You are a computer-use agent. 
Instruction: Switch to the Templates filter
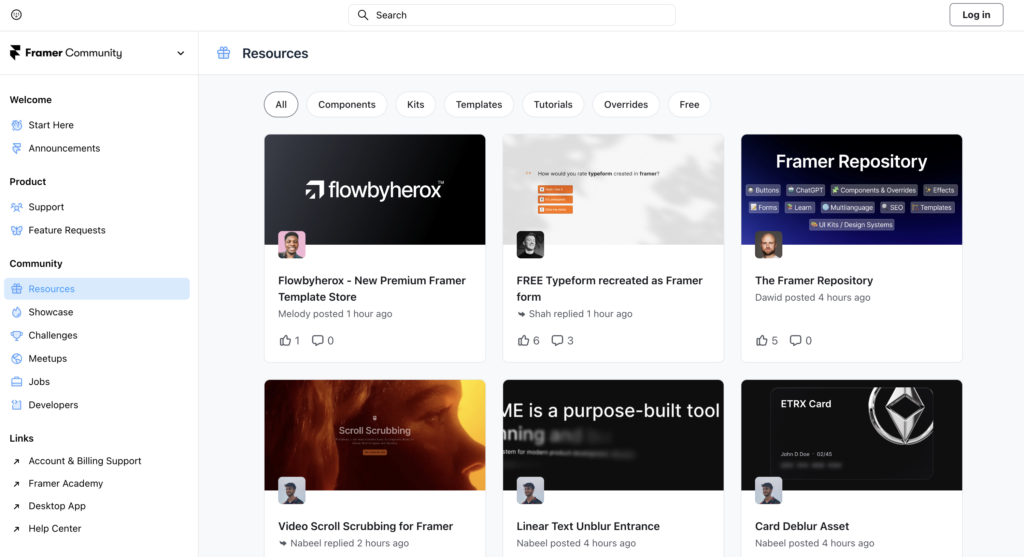(x=479, y=104)
